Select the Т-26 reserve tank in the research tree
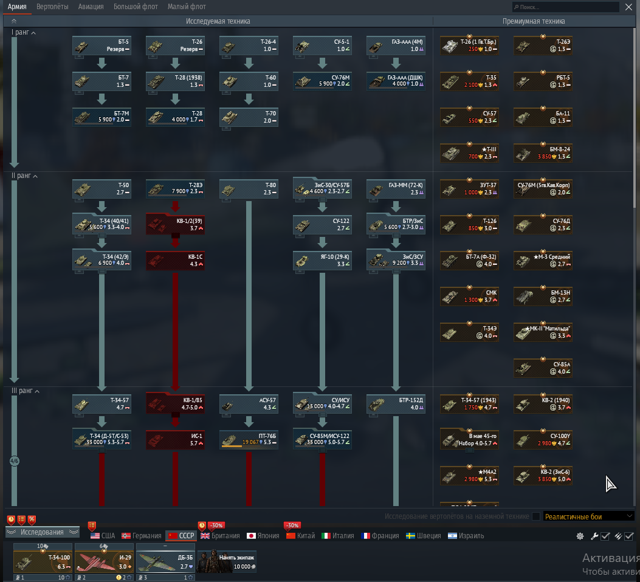The width and height of the screenshot is (640, 582). point(175,45)
